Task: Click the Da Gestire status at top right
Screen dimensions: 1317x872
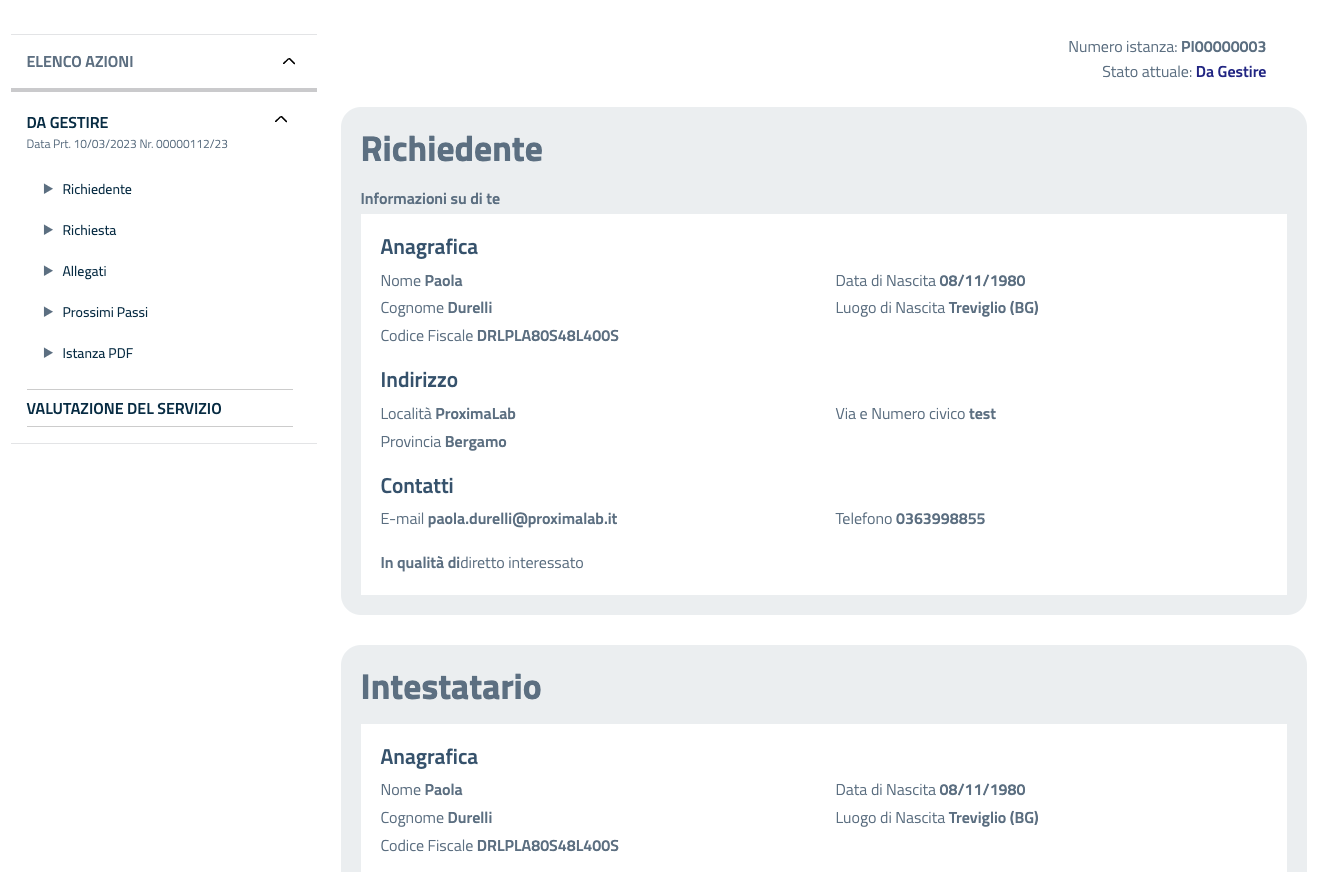Action: coord(1230,72)
